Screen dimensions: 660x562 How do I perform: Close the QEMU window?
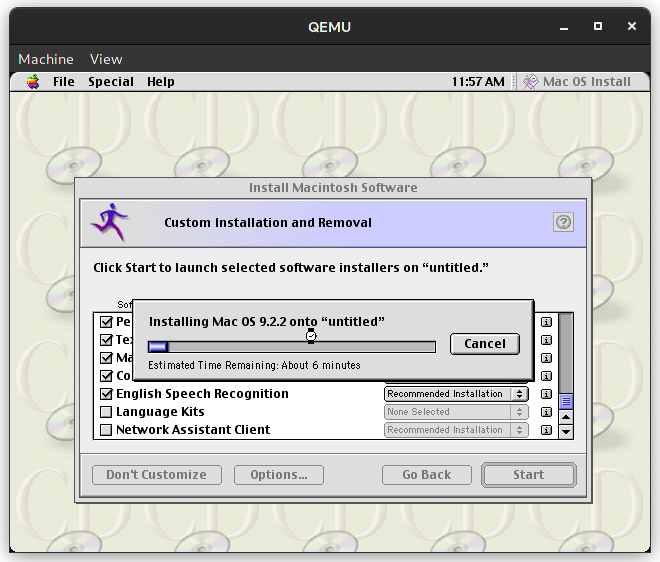coord(632,27)
